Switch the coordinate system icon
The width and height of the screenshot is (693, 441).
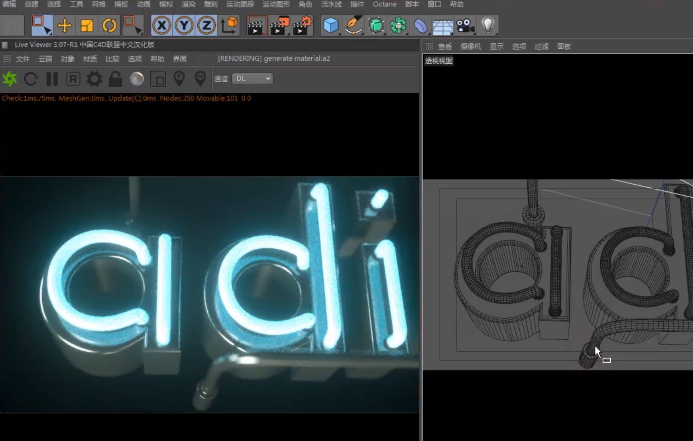pos(229,25)
